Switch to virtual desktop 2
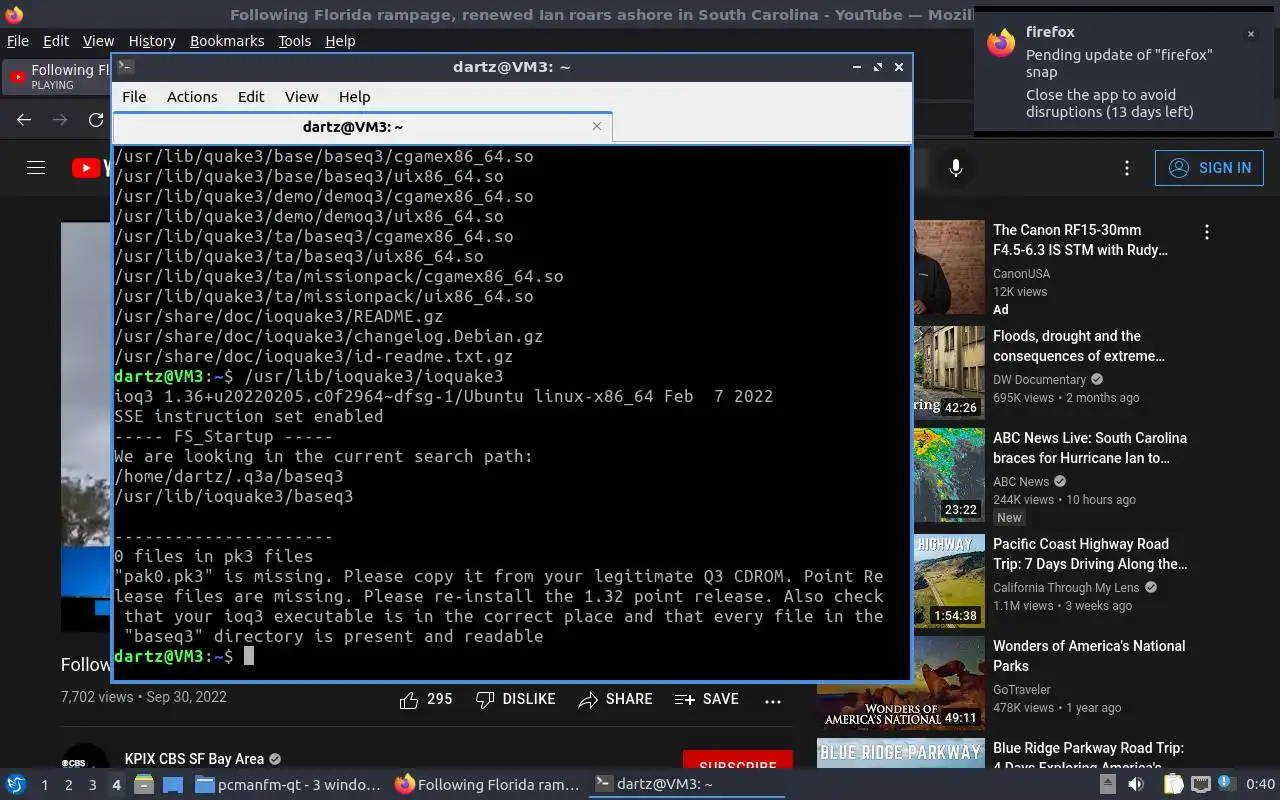This screenshot has width=1280, height=800. coord(69,785)
